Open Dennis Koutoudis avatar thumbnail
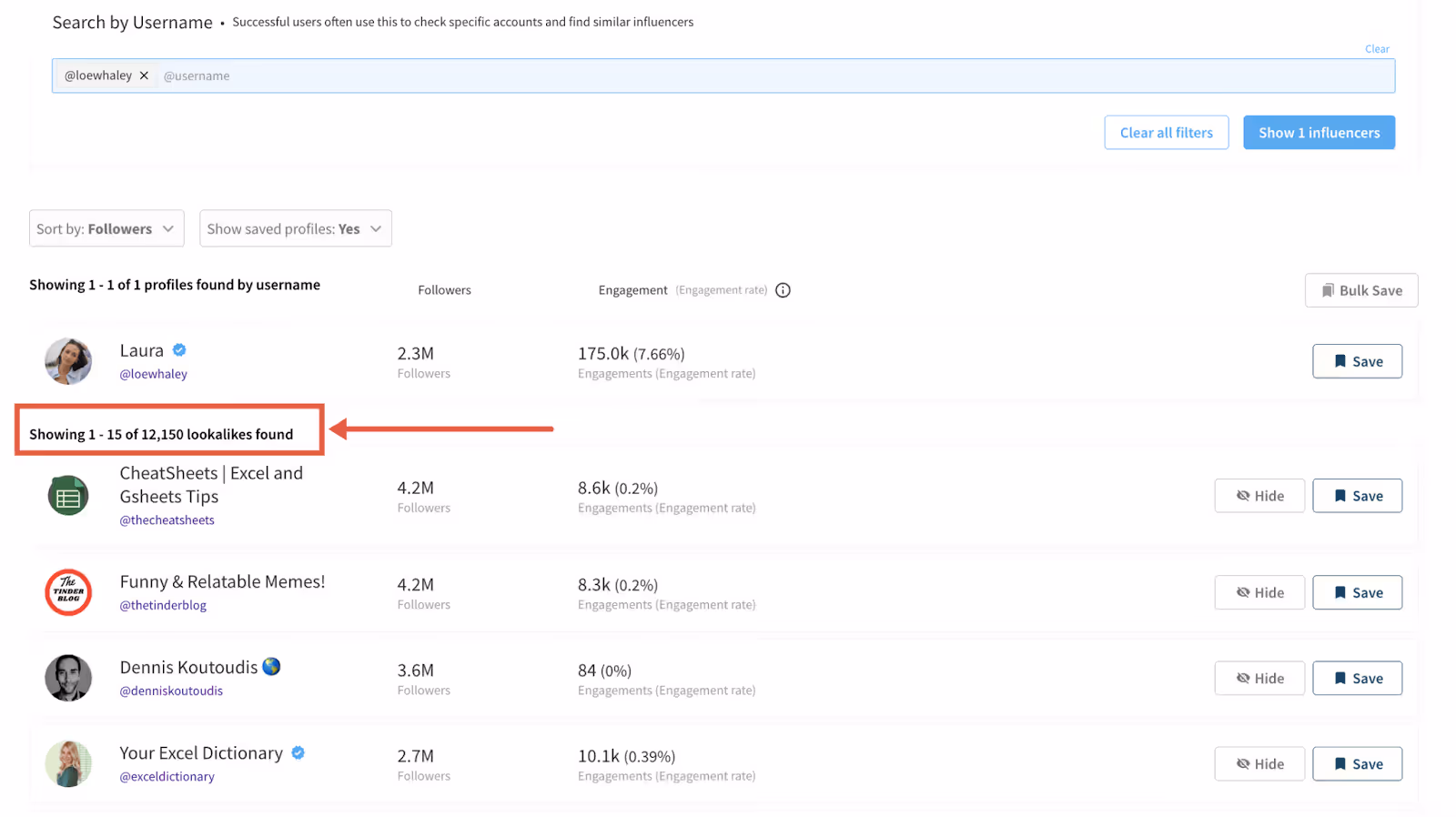Image resolution: width=1456 pixels, height=817 pixels. (68, 678)
